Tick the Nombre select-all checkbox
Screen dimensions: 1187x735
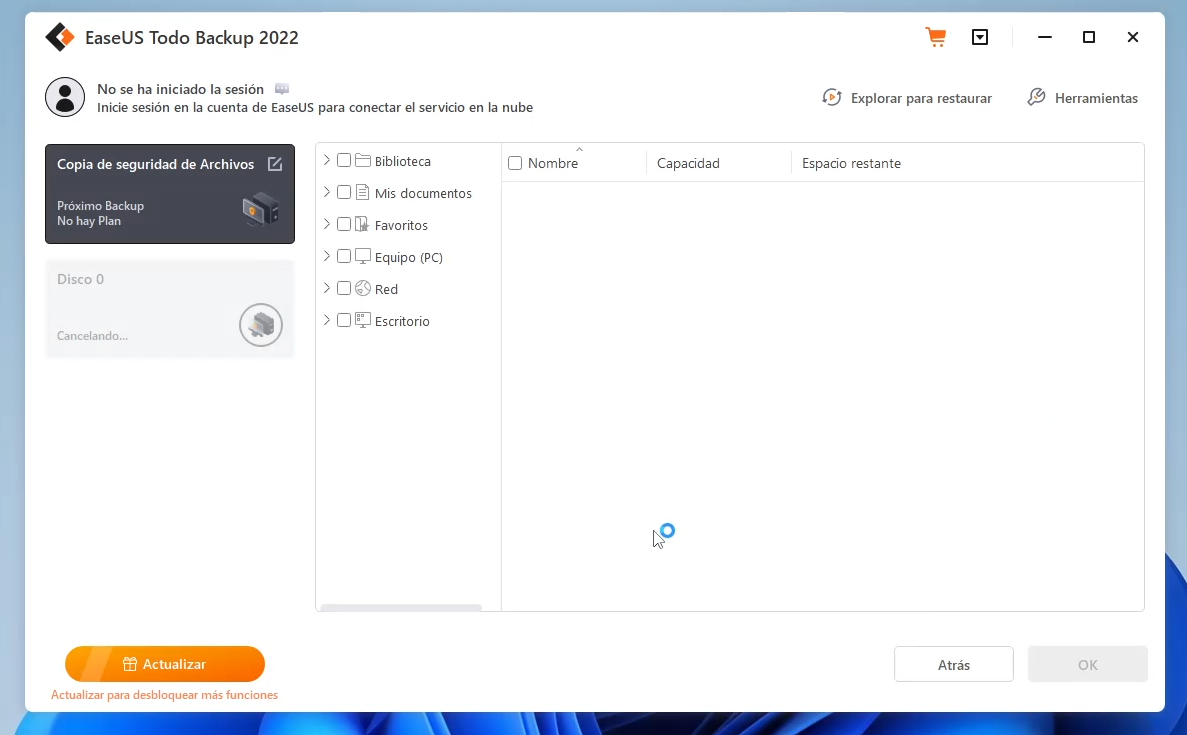point(515,163)
